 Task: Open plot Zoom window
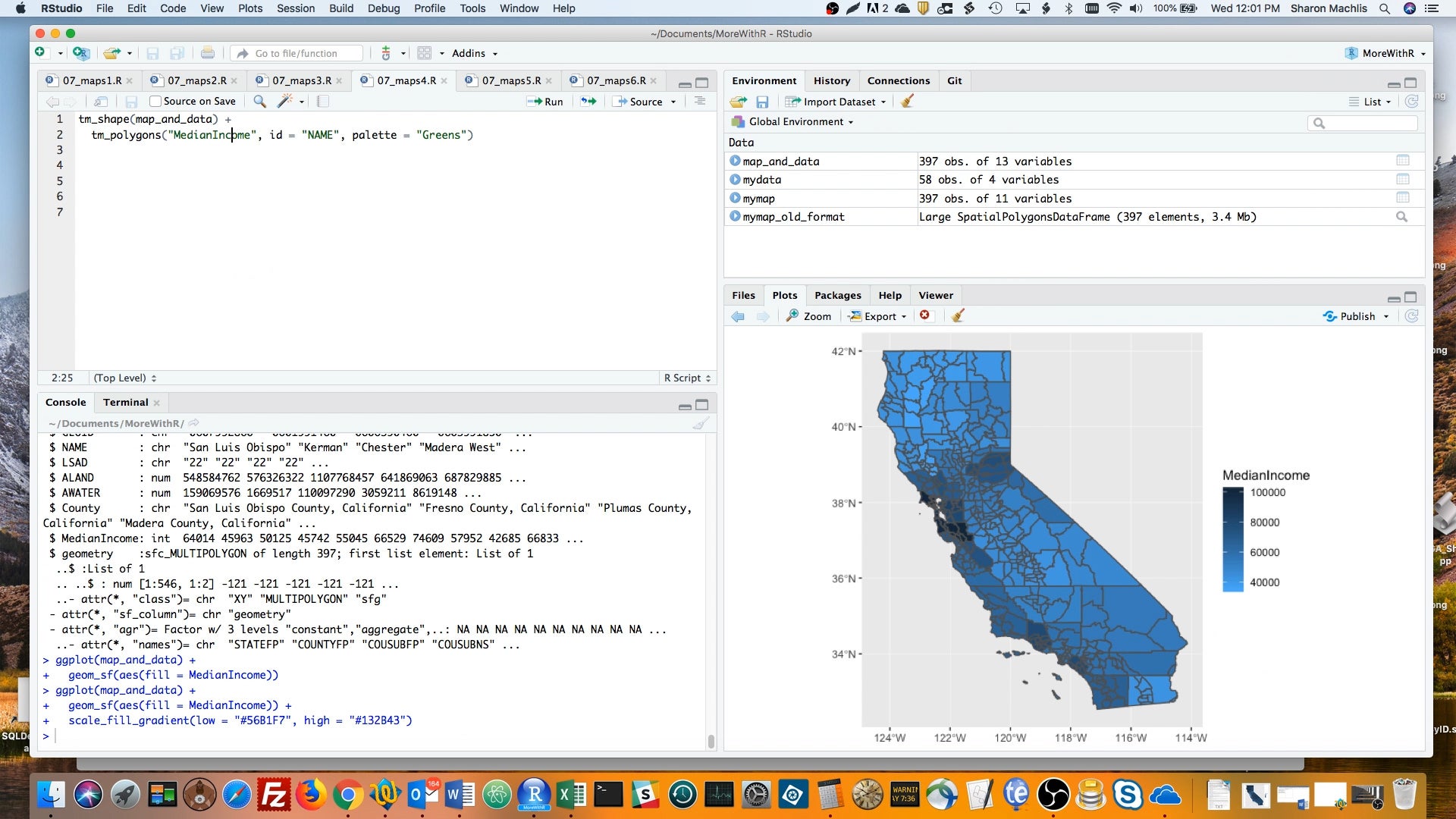pos(808,316)
